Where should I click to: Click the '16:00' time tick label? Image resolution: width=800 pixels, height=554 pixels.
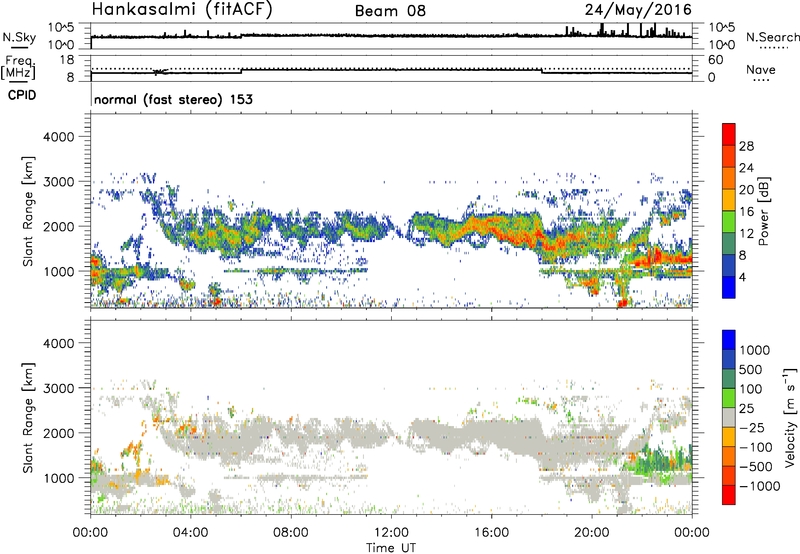[x=491, y=533]
